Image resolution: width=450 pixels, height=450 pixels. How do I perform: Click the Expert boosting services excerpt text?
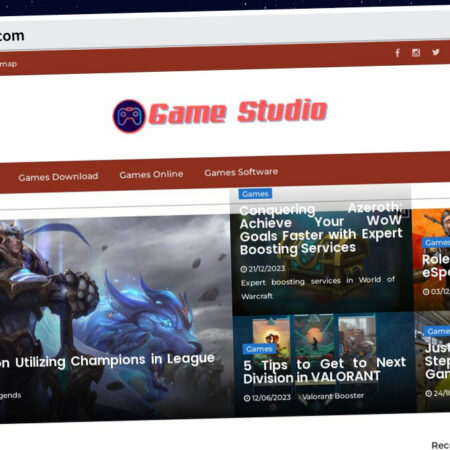(x=318, y=288)
